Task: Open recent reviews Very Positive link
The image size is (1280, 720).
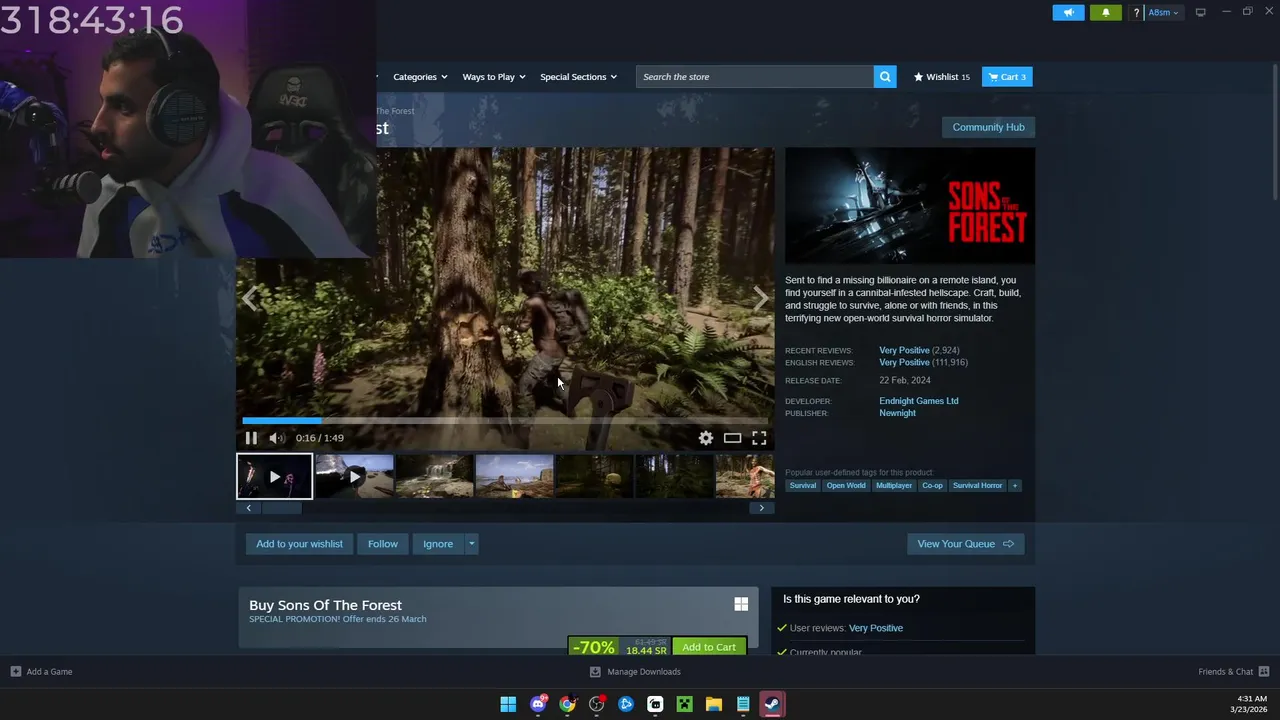Action: [904, 350]
